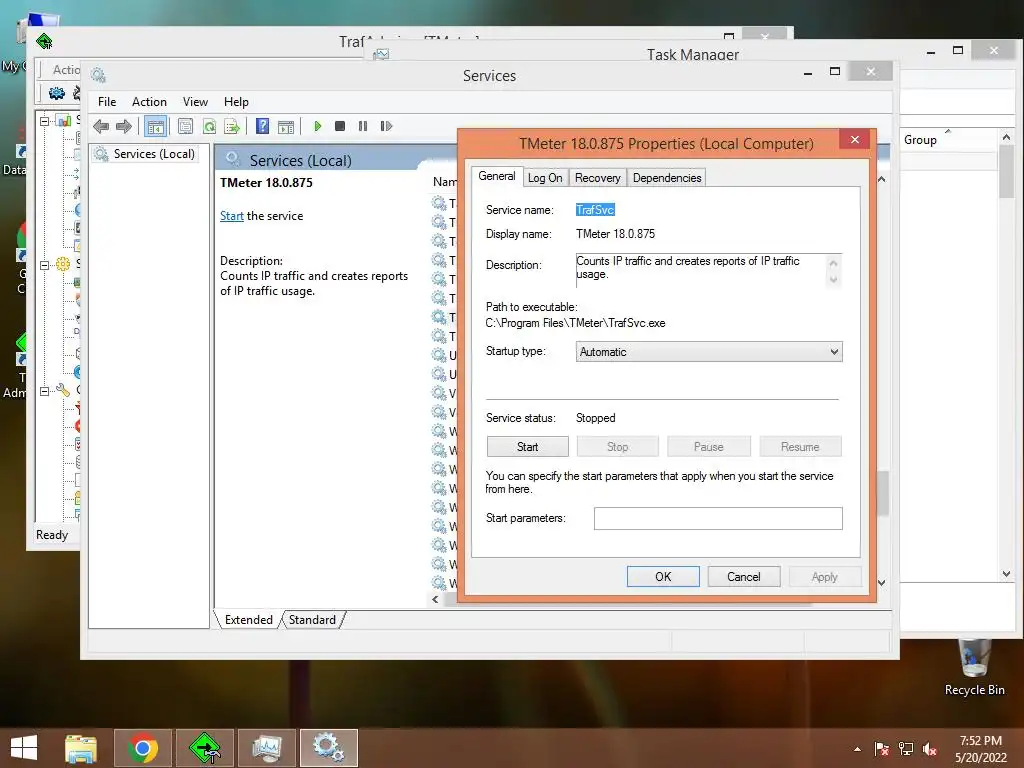This screenshot has width=1024, height=768.
Task: Click Cancel in the Properties dialog
Action: (744, 577)
